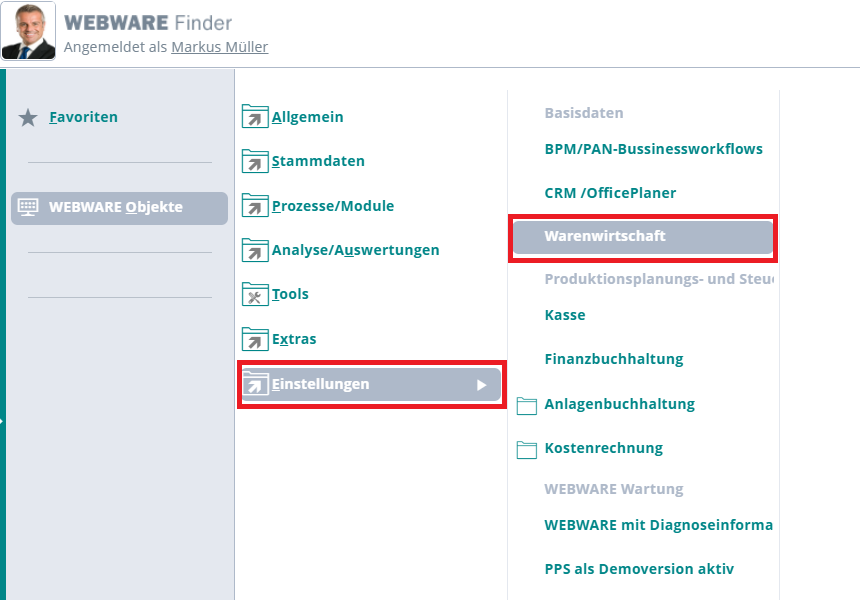Click the Analyse/Auswertungen folder icon

[255, 250]
